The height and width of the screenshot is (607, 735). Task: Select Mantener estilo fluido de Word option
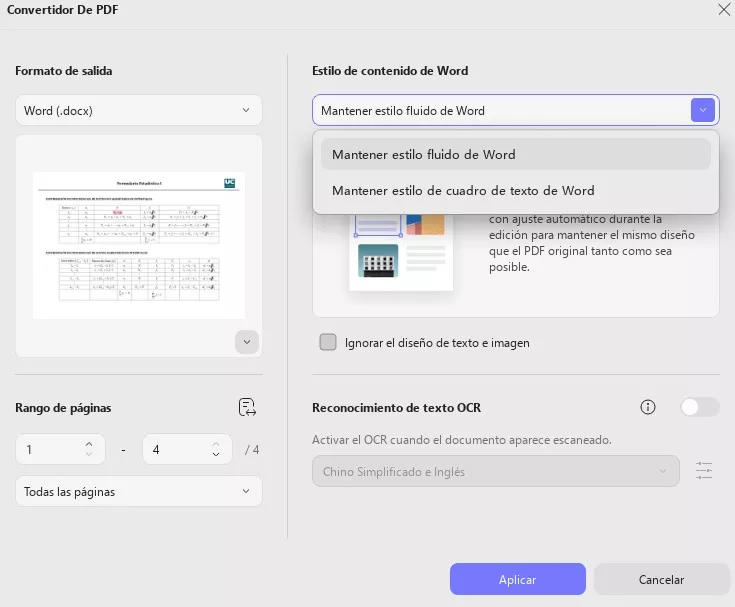[x=516, y=154]
